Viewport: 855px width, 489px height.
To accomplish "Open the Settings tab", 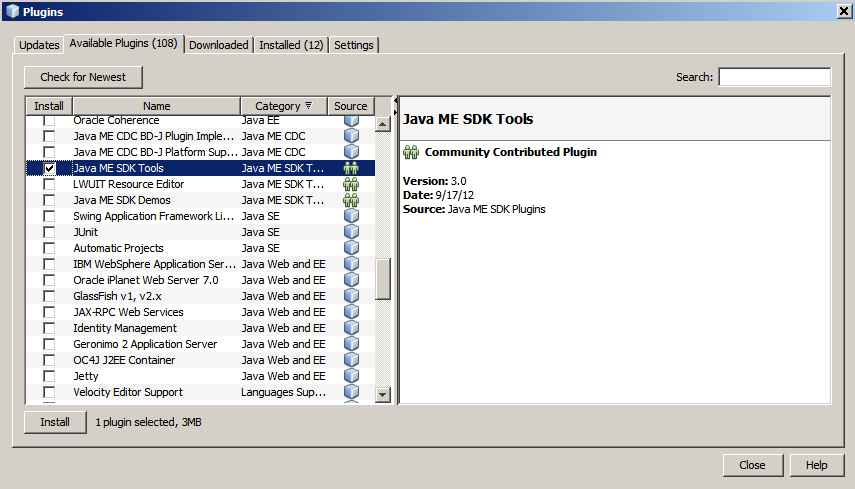I will coord(354,45).
